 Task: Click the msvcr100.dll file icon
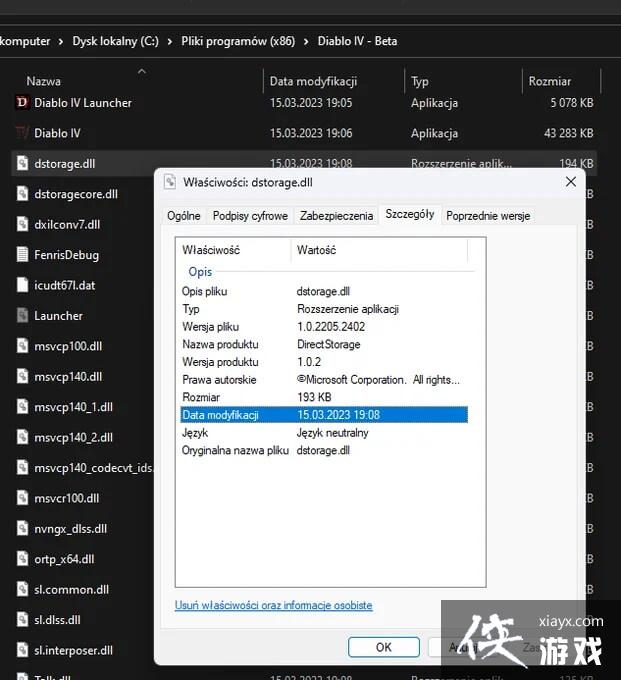[22, 498]
